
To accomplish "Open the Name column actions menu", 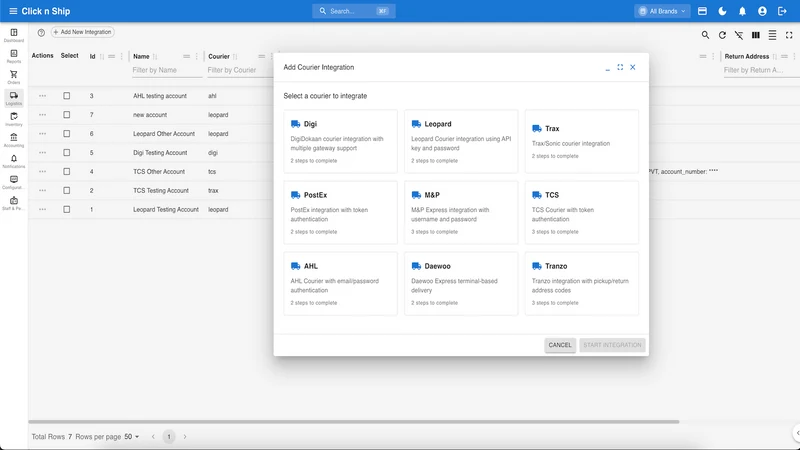I will 196,57.
